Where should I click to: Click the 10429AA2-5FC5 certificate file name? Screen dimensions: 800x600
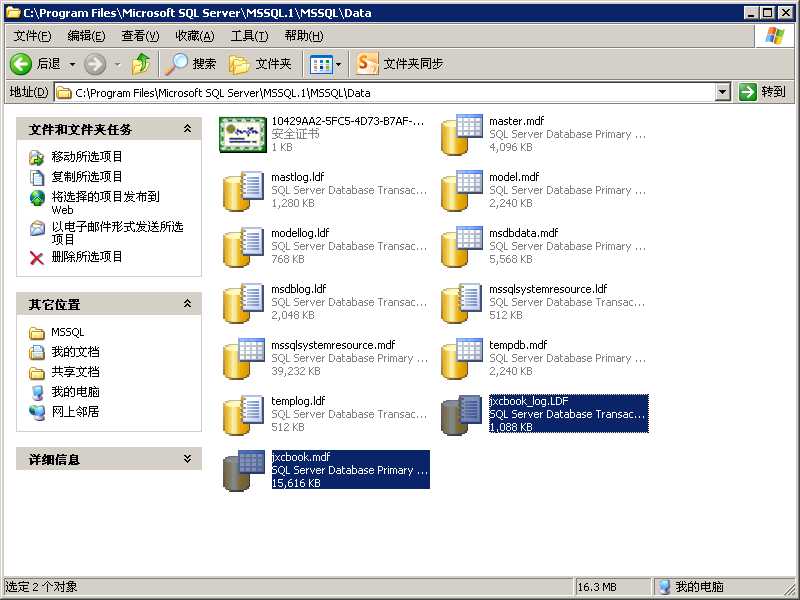pos(347,121)
